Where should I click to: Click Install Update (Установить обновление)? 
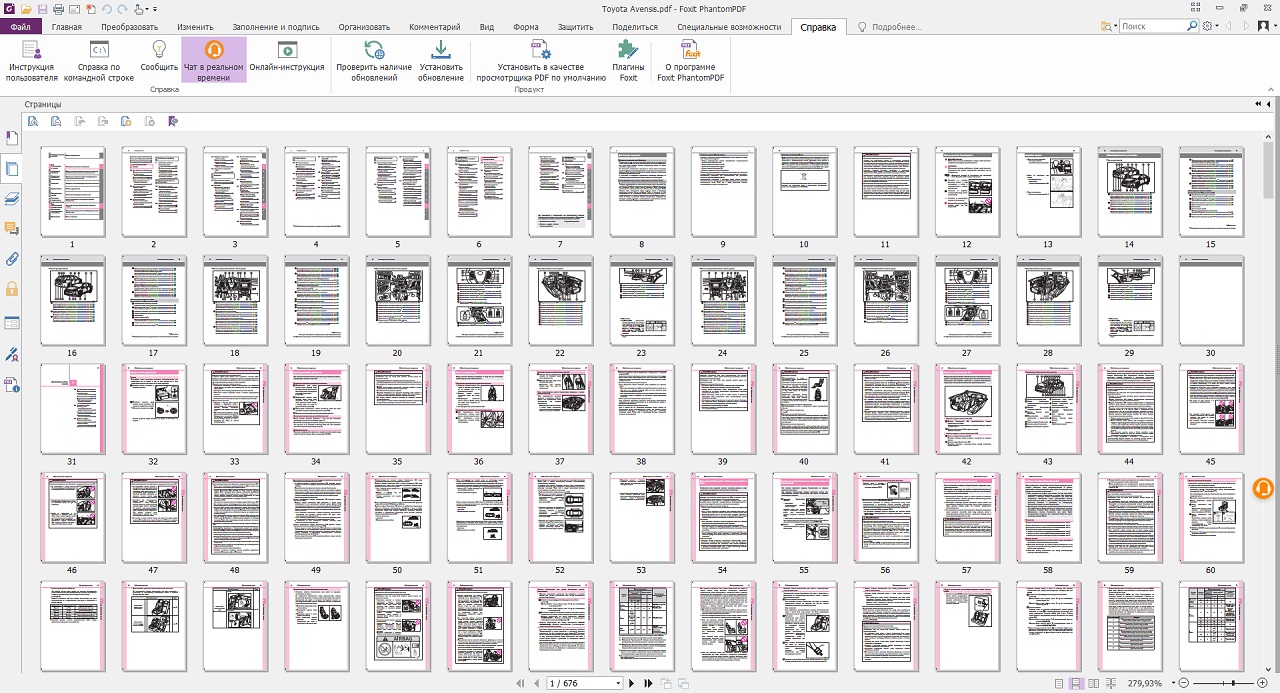(441, 60)
